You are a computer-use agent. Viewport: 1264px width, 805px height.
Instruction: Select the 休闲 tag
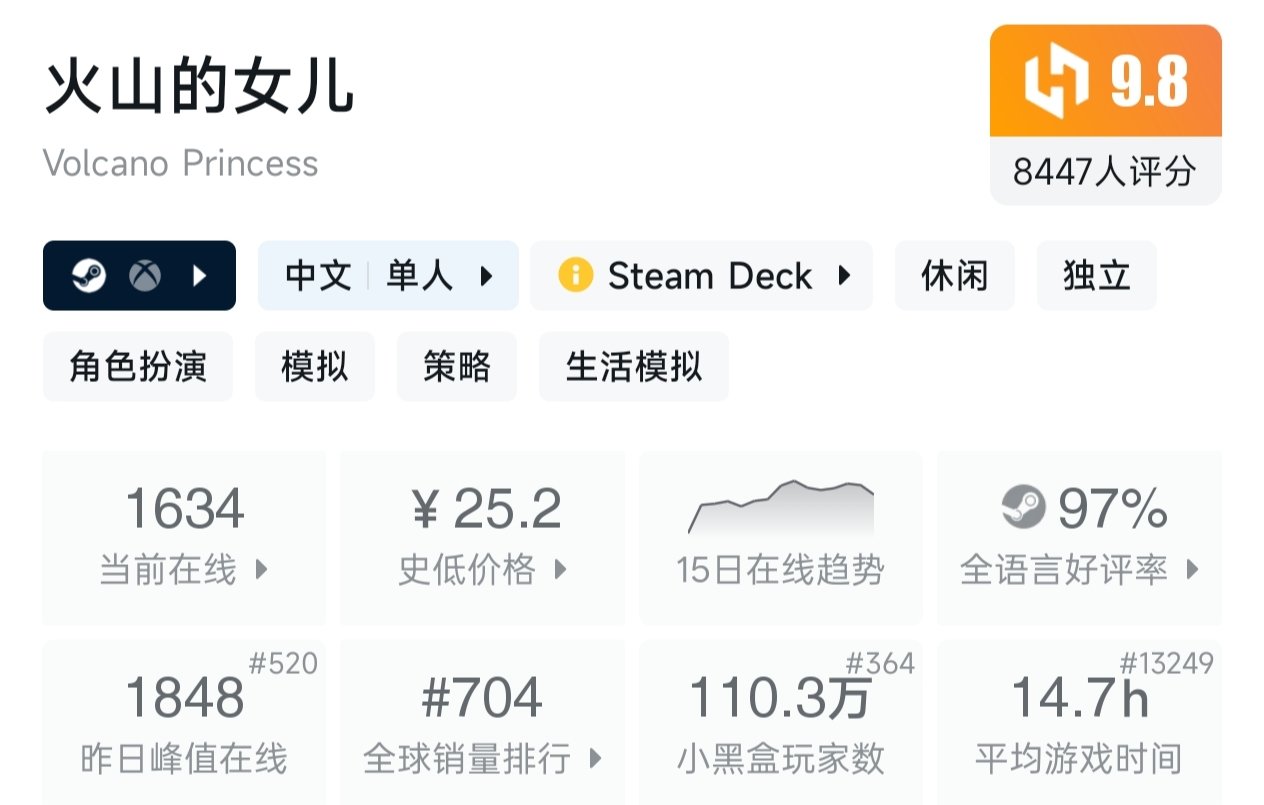tap(954, 276)
